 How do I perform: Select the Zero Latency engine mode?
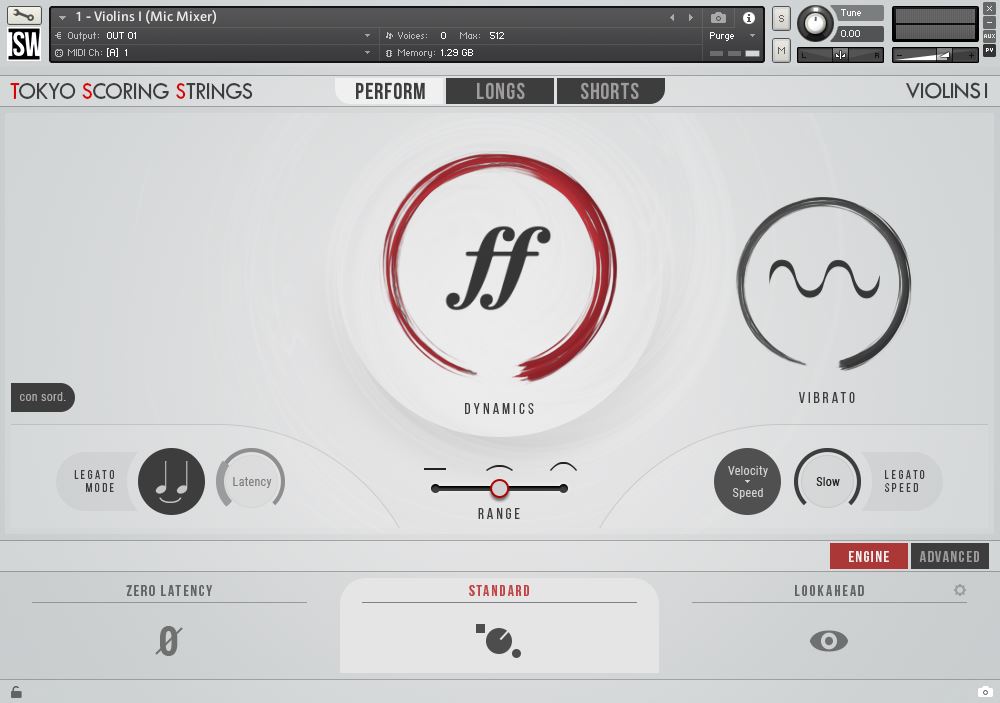(x=169, y=591)
